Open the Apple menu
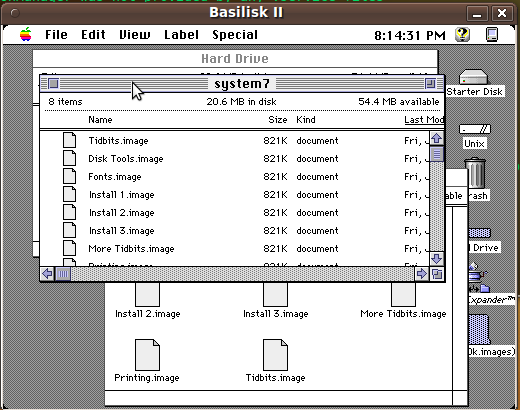The image size is (520, 410). coord(26,35)
